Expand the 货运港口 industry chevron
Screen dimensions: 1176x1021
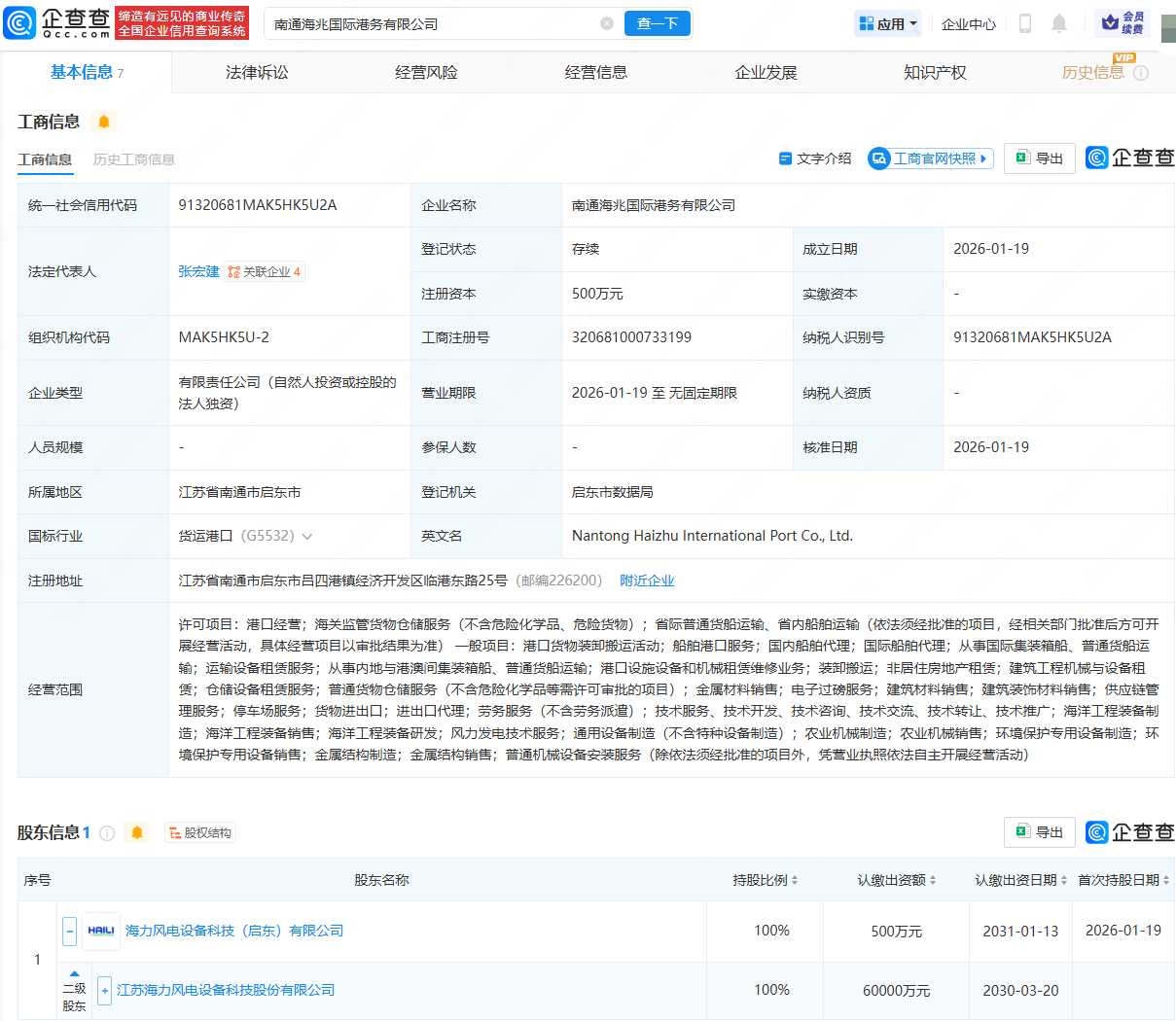pyautogui.click(x=307, y=537)
